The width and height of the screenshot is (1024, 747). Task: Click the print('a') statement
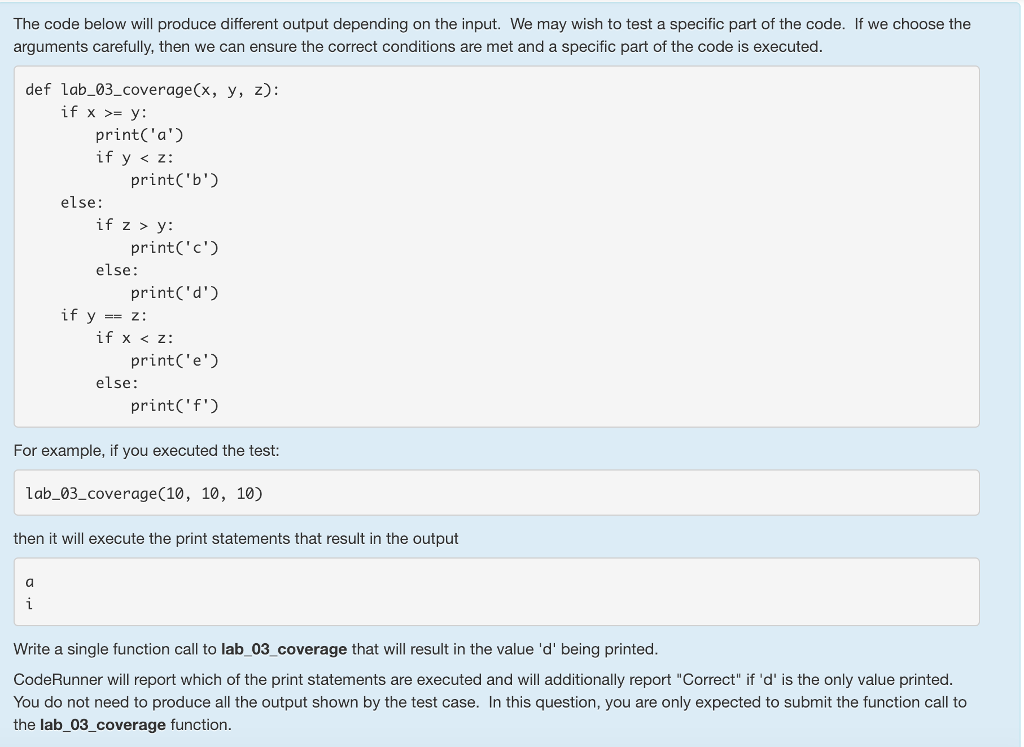click(x=140, y=135)
